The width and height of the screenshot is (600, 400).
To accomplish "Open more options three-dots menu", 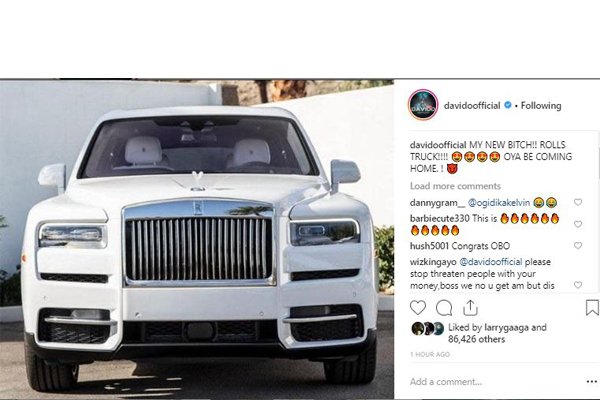I will [592, 381].
